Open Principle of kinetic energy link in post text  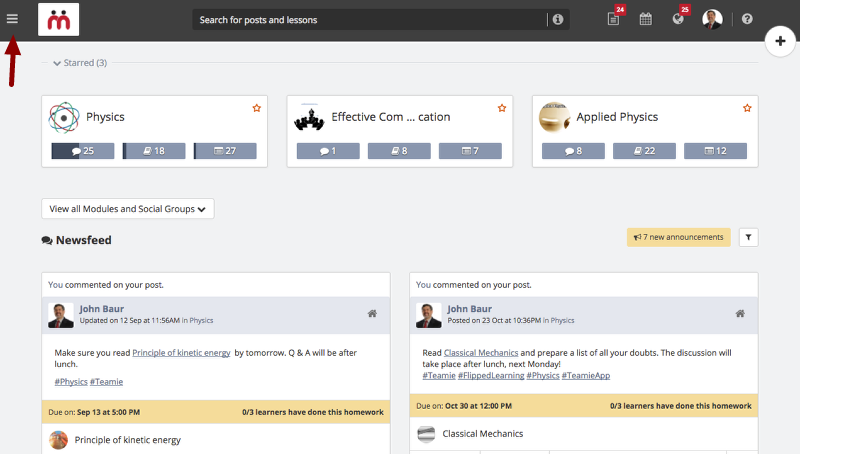[x=181, y=352]
